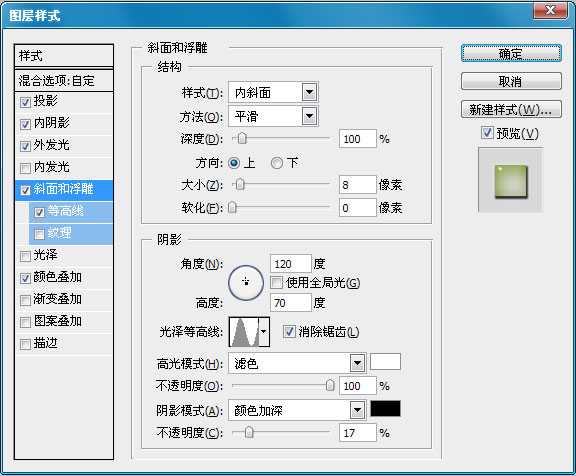
Task: Select direction 上 radio button
Action: pos(234,163)
